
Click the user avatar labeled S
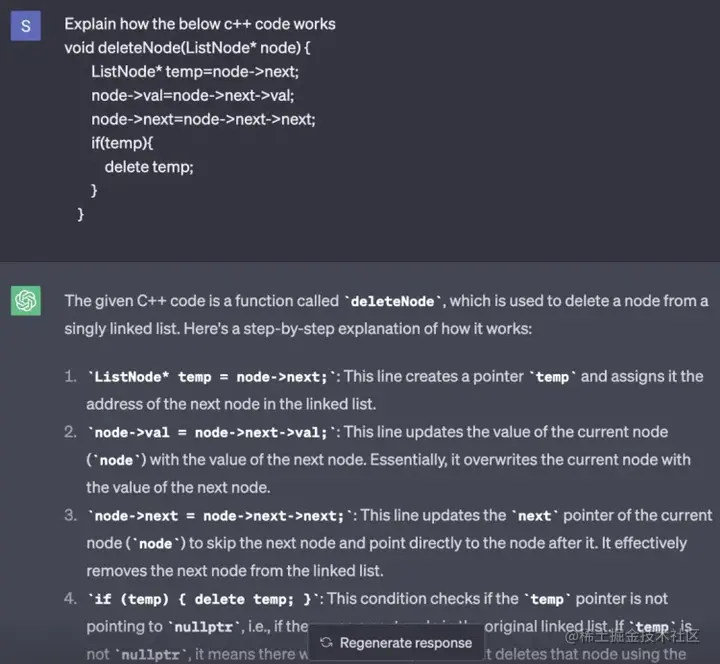(26, 26)
